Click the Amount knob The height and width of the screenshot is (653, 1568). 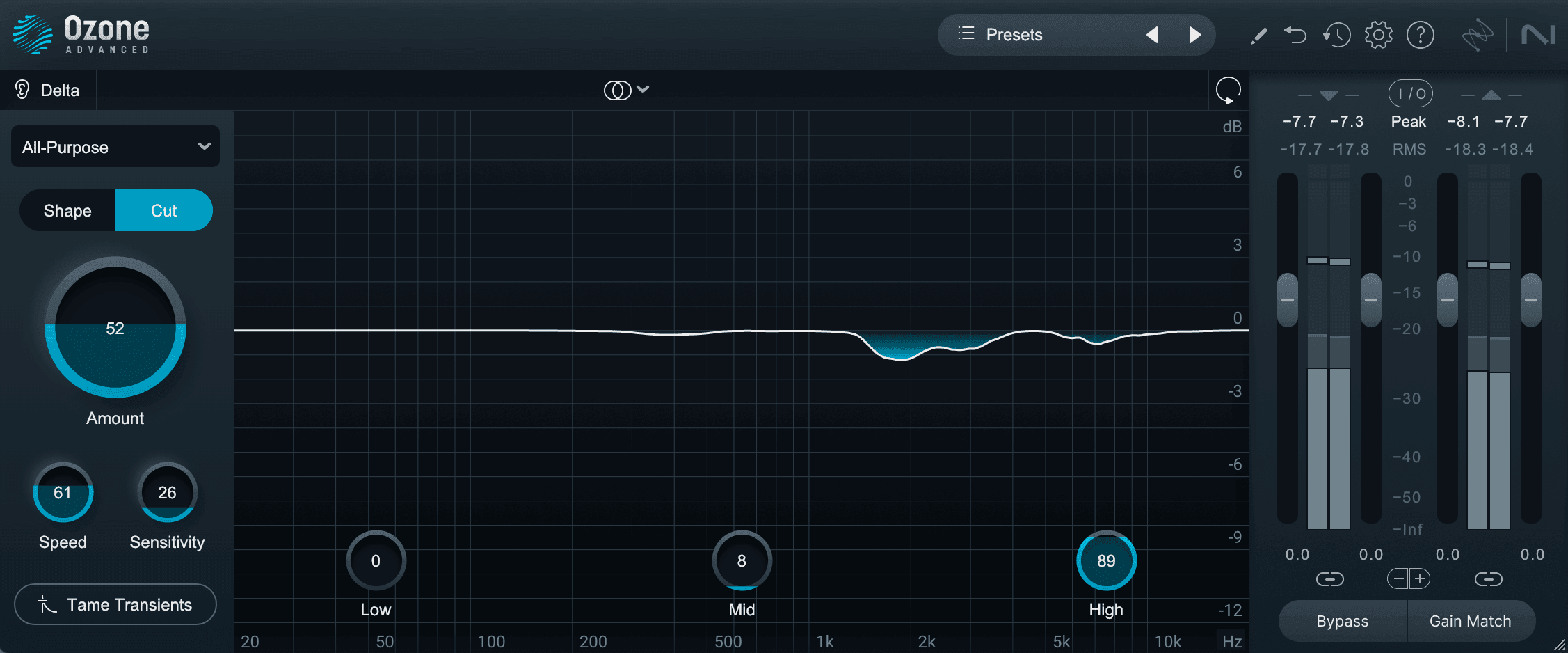pyautogui.click(x=115, y=327)
